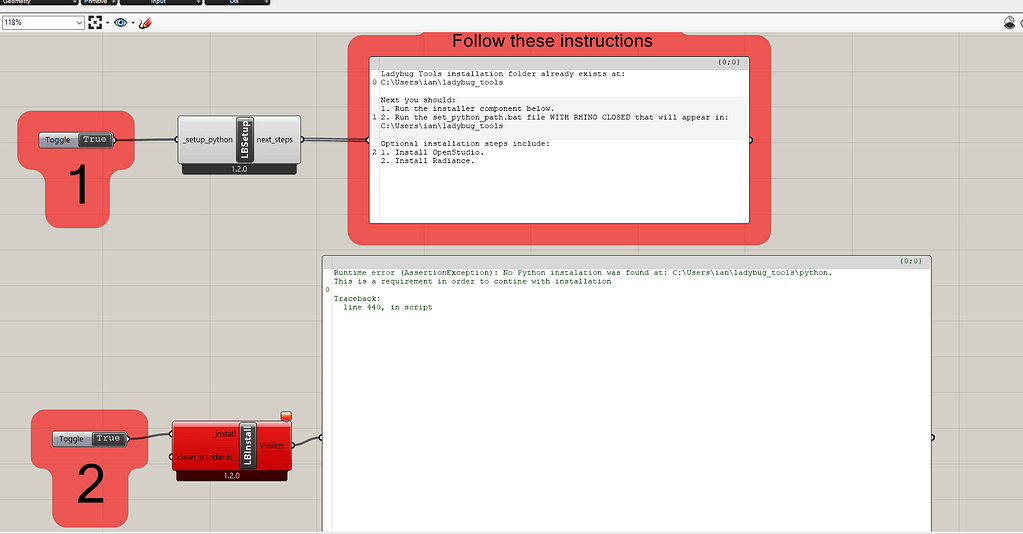The image size is (1023, 534).
Task: Click 'line 440, in script' text
Action: [388, 307]
